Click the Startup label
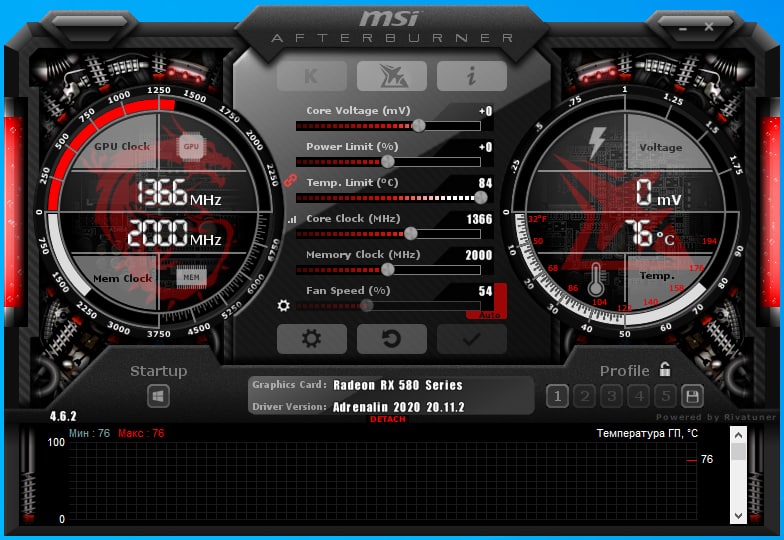 coord(158,371)
